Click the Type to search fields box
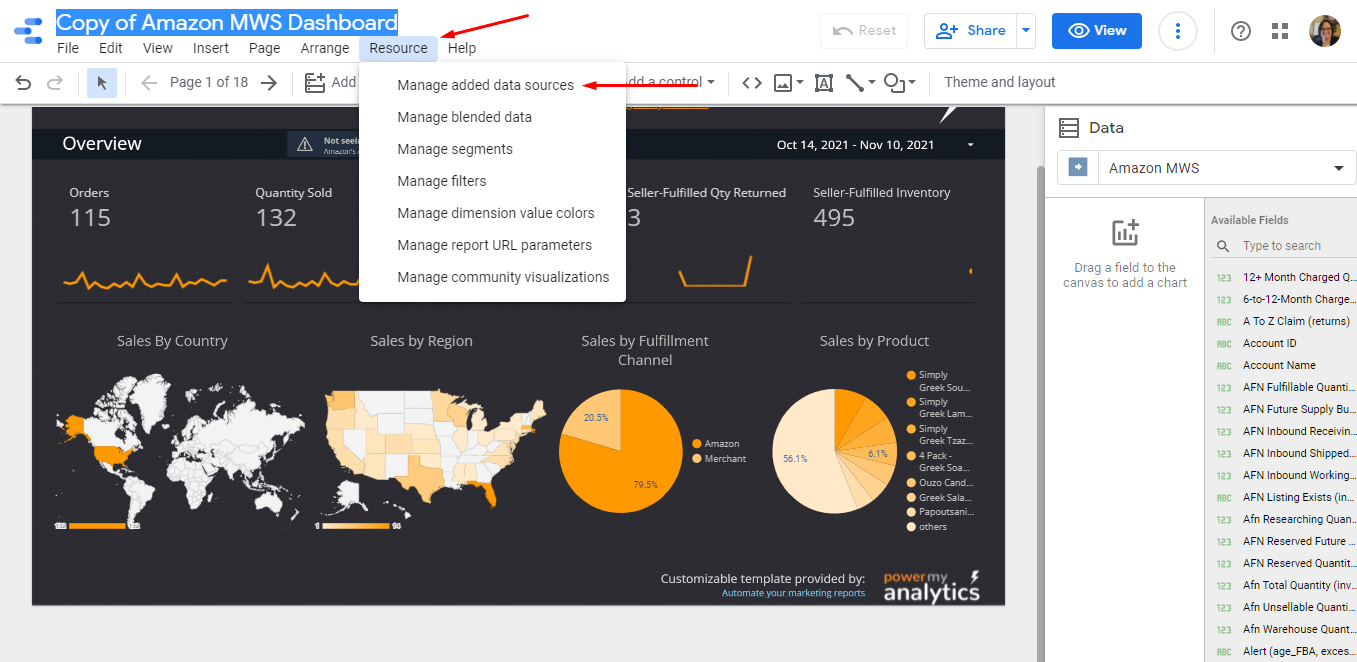The width and height of the screenshot is (1357, 662). pyautogui.click(x=1290, y=246)
